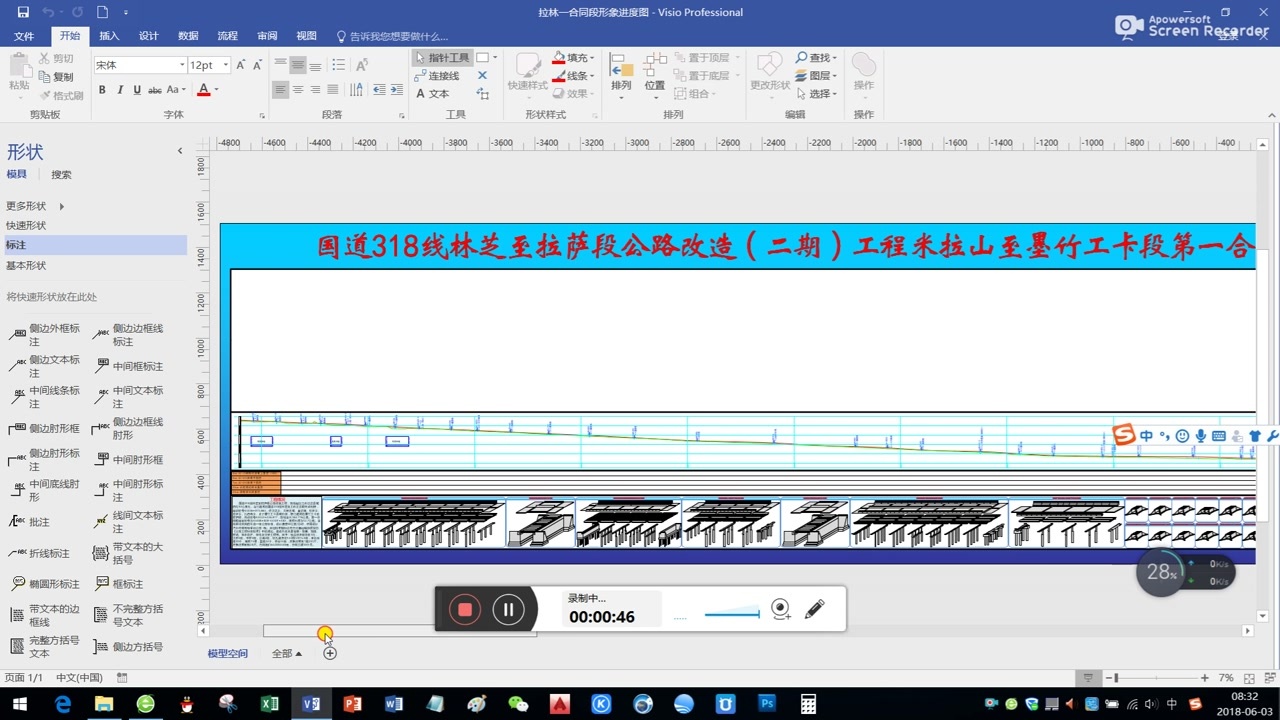
Task: Toggle align text right
Action: point(316,90)
